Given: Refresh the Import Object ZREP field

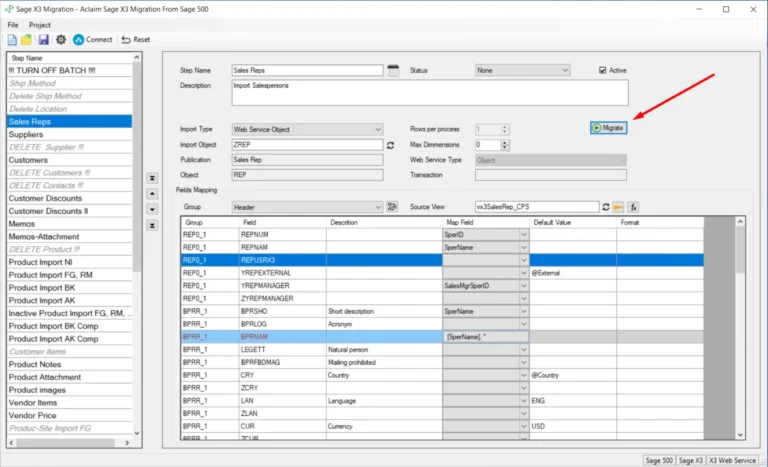Looking at the screenshot, I should pyautogui.click(x=391, y=145).
